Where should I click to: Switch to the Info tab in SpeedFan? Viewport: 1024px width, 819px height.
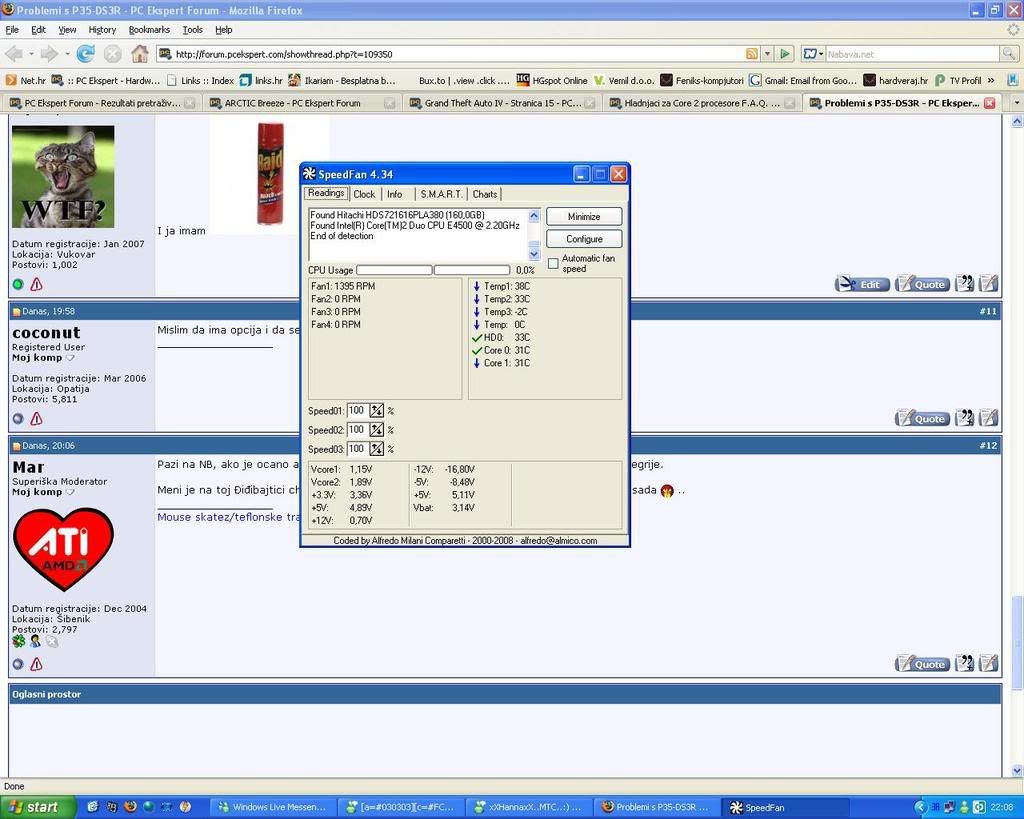coord(394,194)
